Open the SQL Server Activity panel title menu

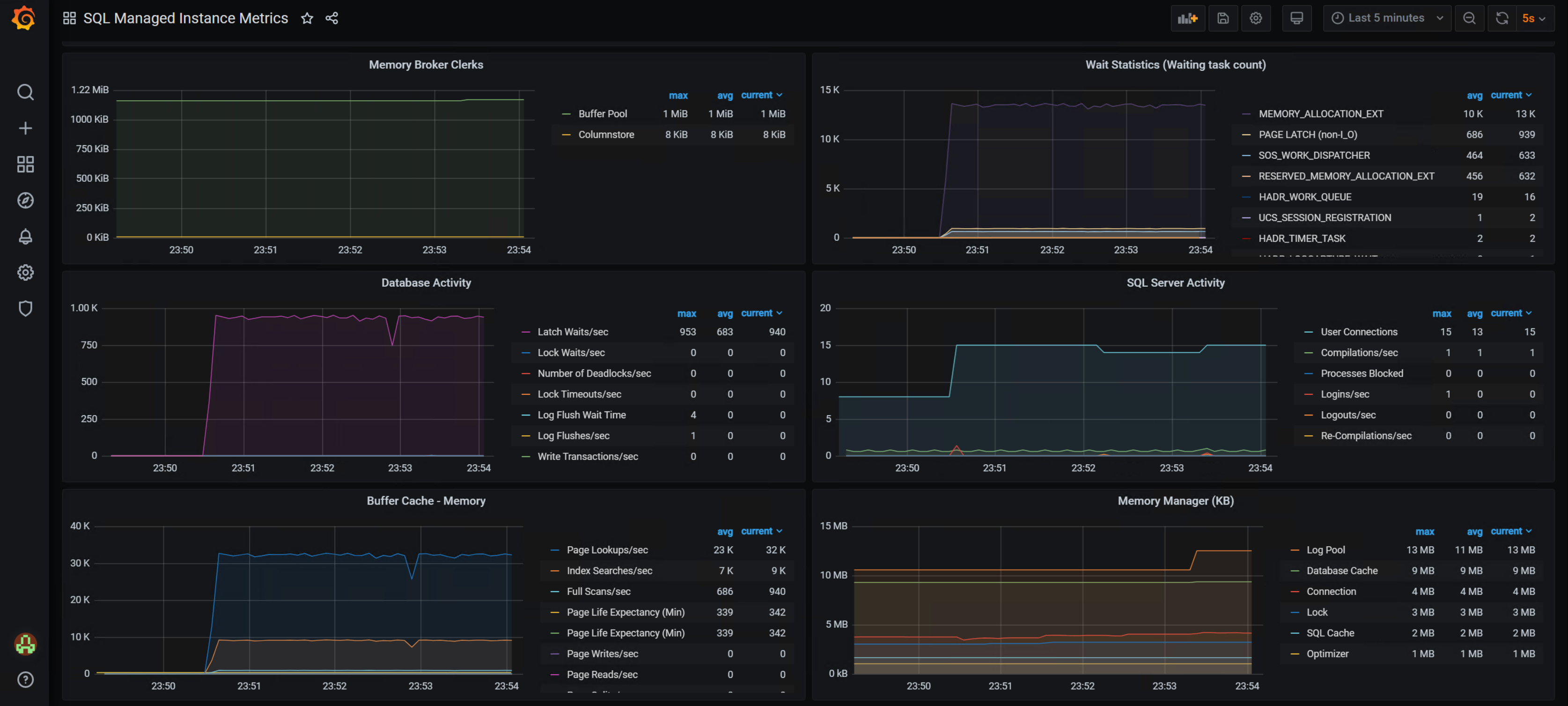(1175, 282)
